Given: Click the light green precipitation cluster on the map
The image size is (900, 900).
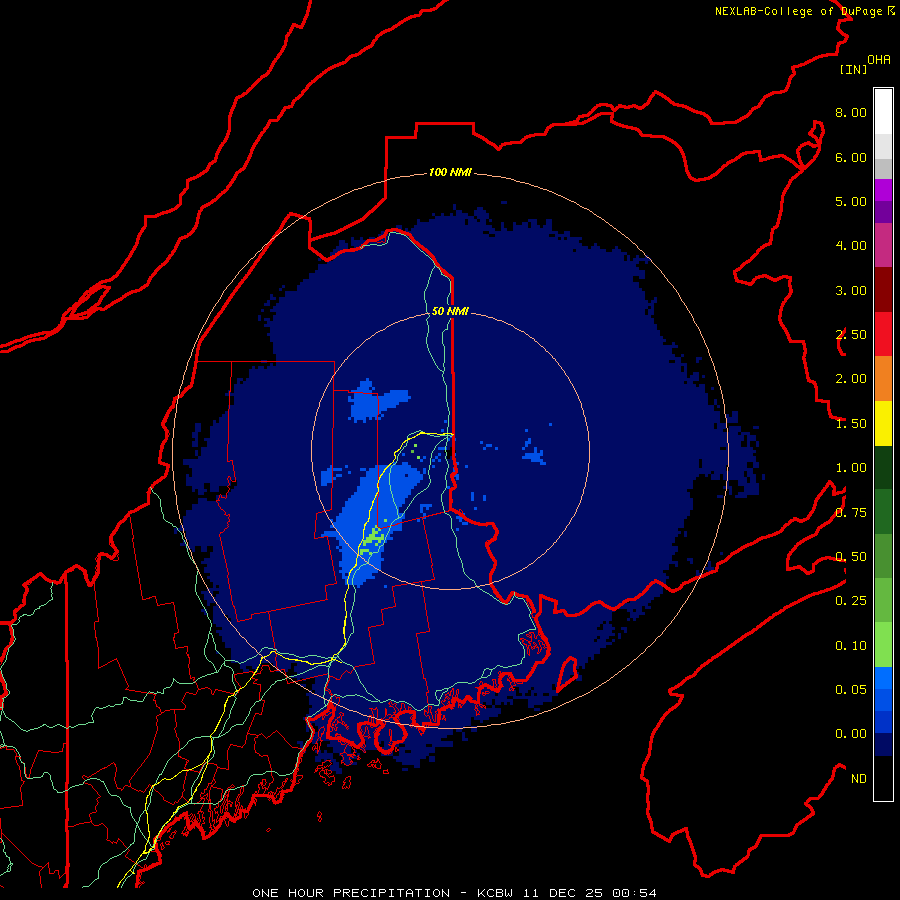Looking at the screenshot, I should (373, 539).
